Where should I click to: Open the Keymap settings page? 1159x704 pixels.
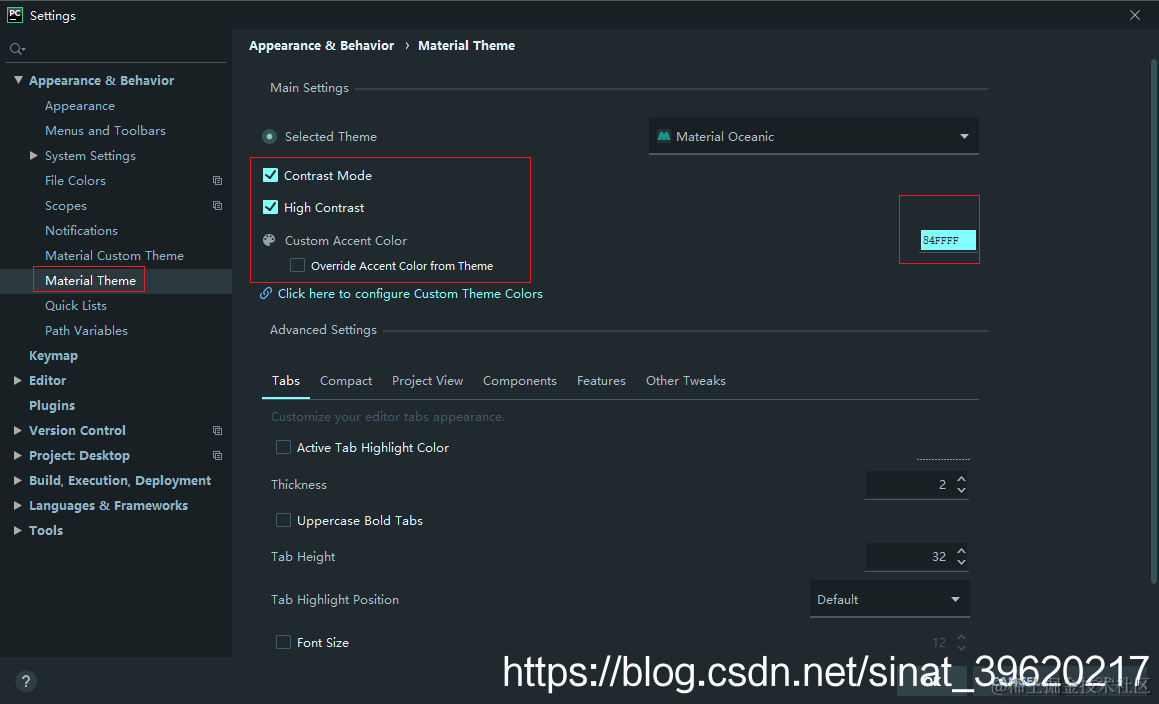click(x=53, y=356)
